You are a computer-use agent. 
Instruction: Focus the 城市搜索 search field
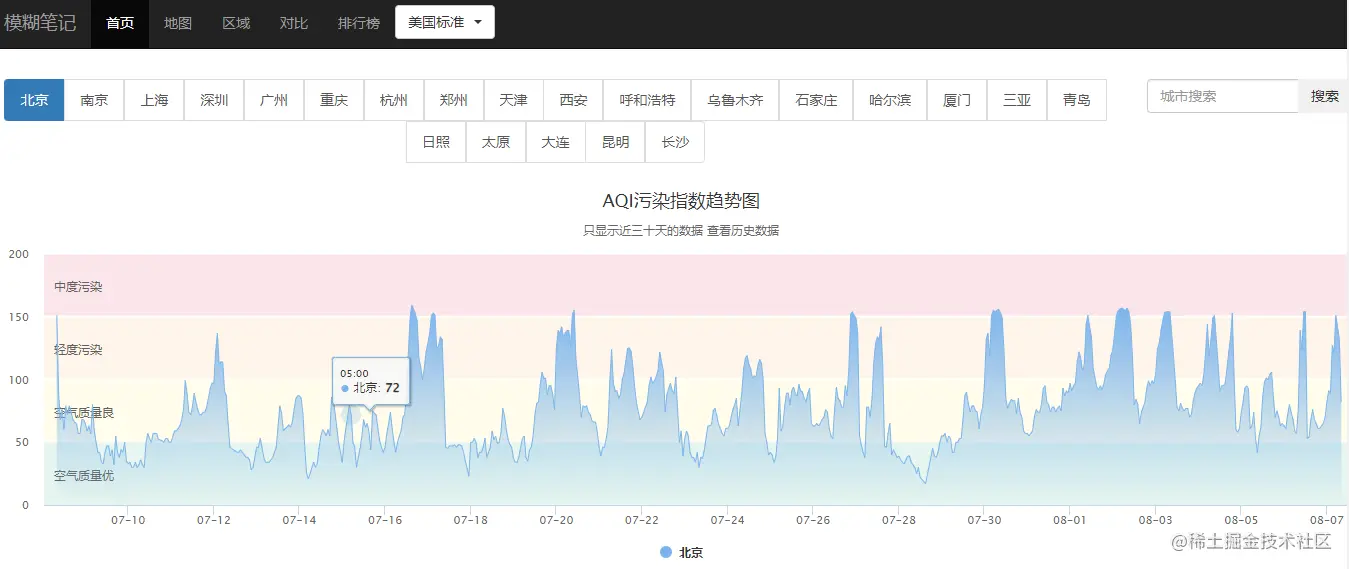pyautogui.click(x=1223, y=96)
